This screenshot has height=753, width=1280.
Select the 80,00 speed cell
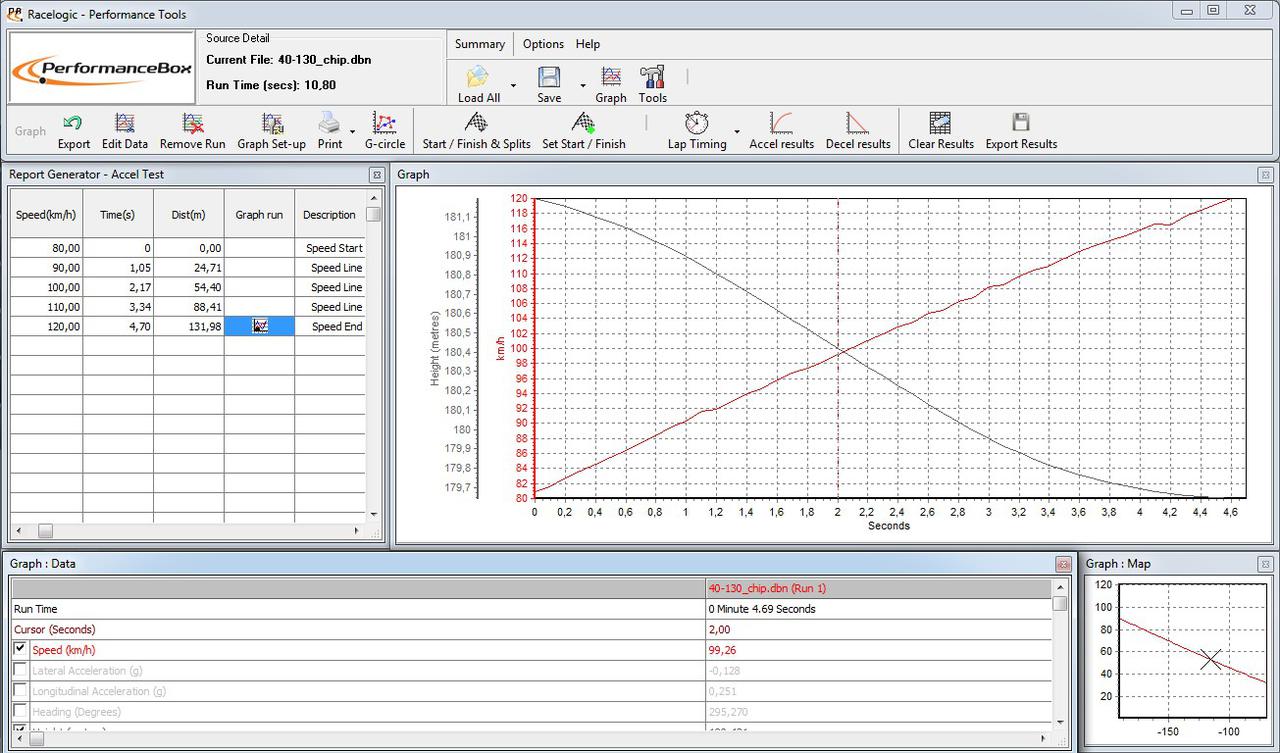[46, 248]
